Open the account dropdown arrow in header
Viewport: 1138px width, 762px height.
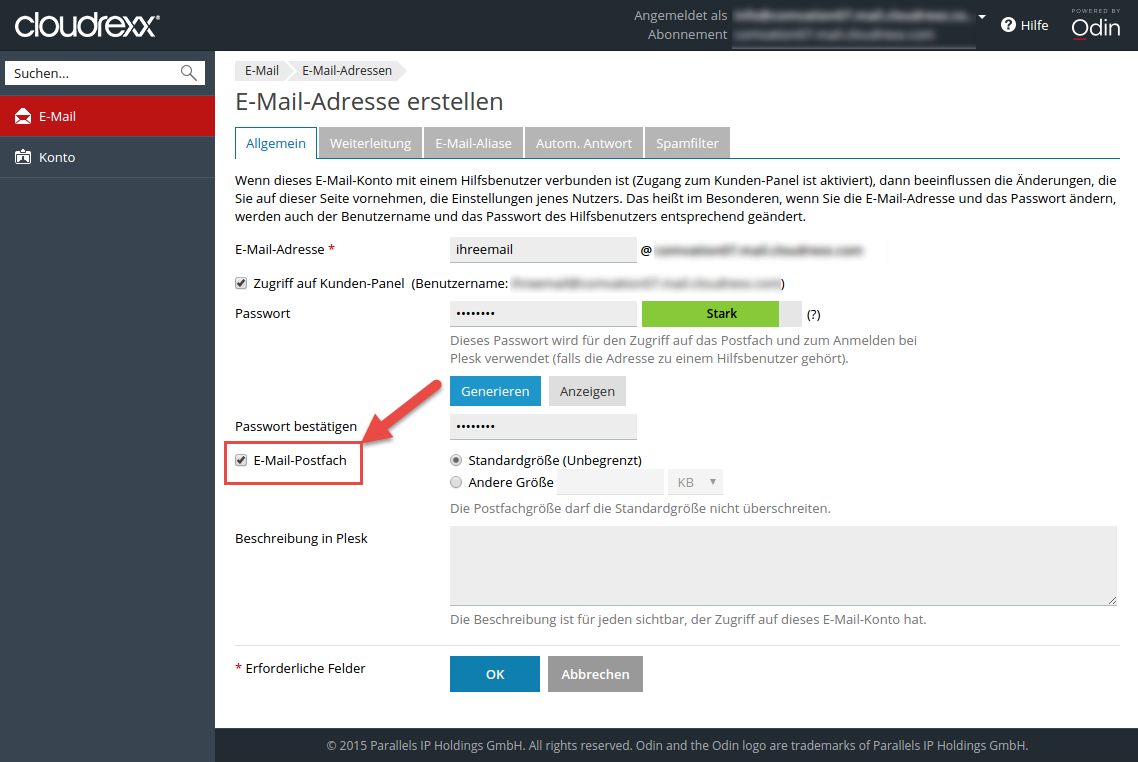[982, 16]
